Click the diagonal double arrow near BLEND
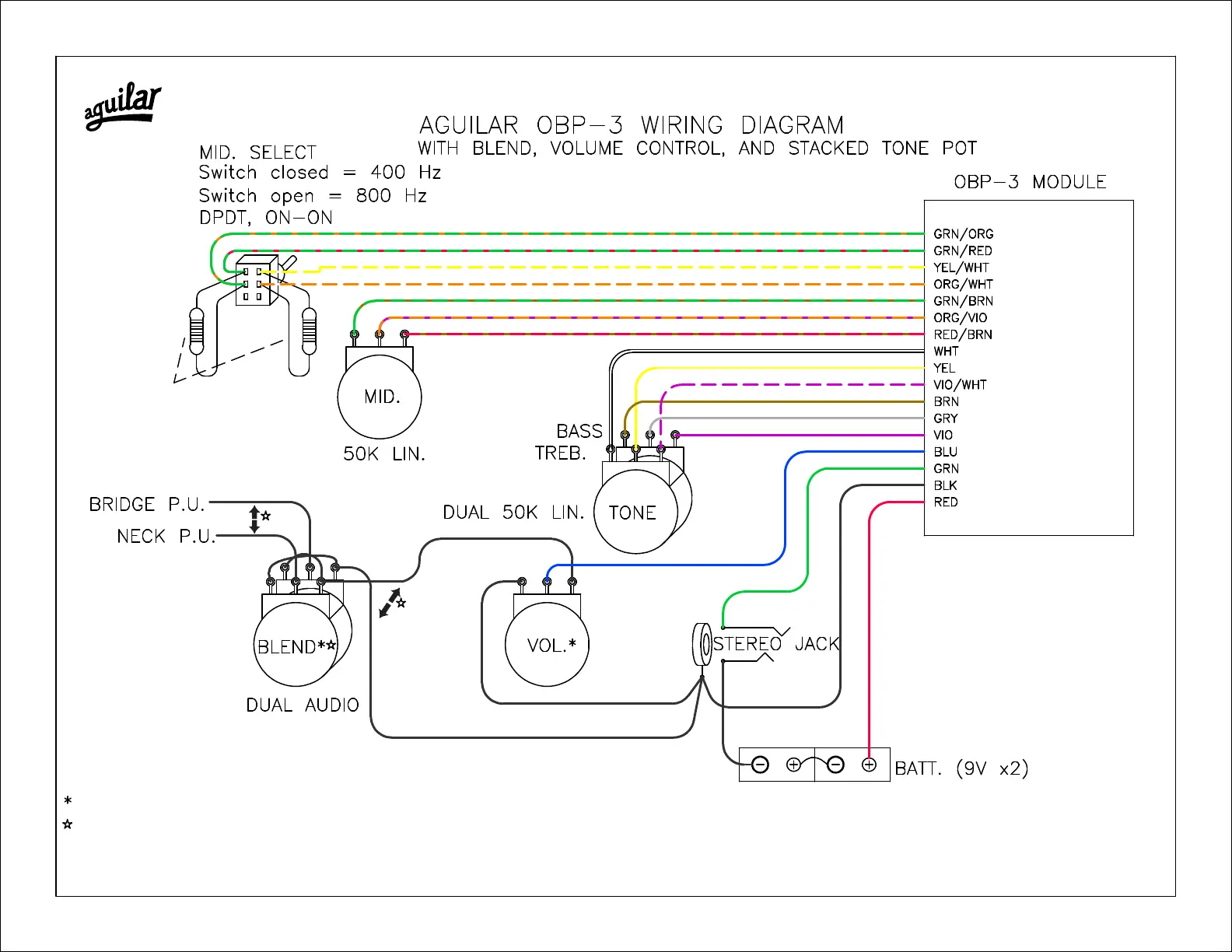Image resolution: width=1232 pixels, height=952 pixels. pos(389,604)
